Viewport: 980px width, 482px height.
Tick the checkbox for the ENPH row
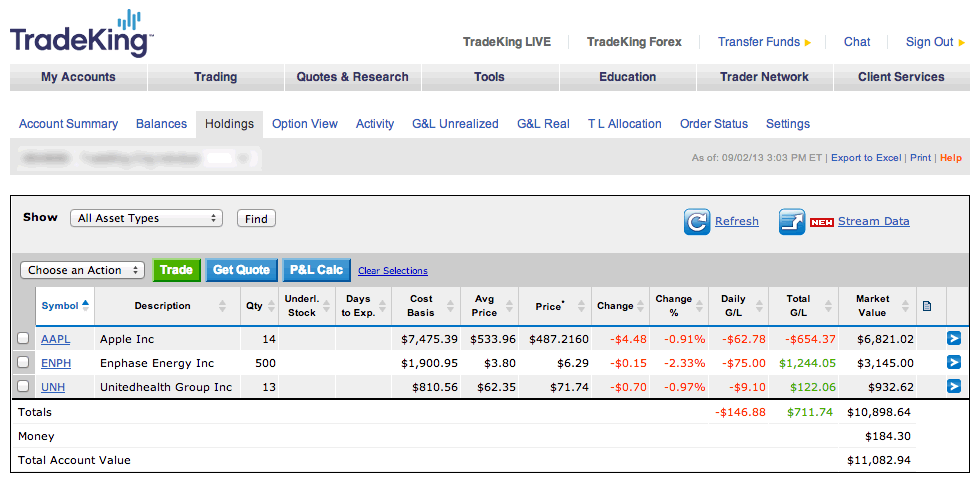tap(23, 362)
